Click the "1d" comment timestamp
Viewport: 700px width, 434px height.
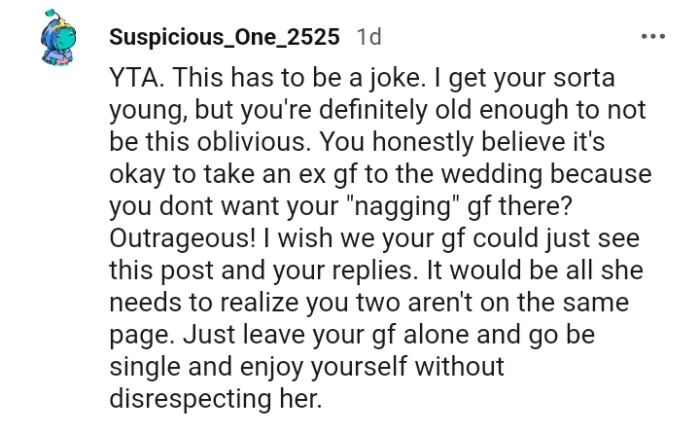[x=370, y=38]
